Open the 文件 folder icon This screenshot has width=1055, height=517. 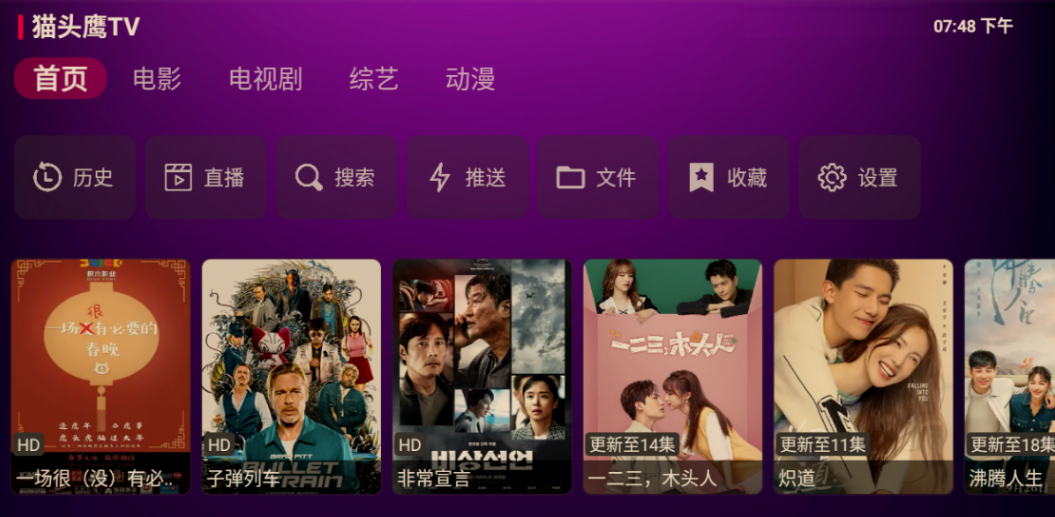571,178
